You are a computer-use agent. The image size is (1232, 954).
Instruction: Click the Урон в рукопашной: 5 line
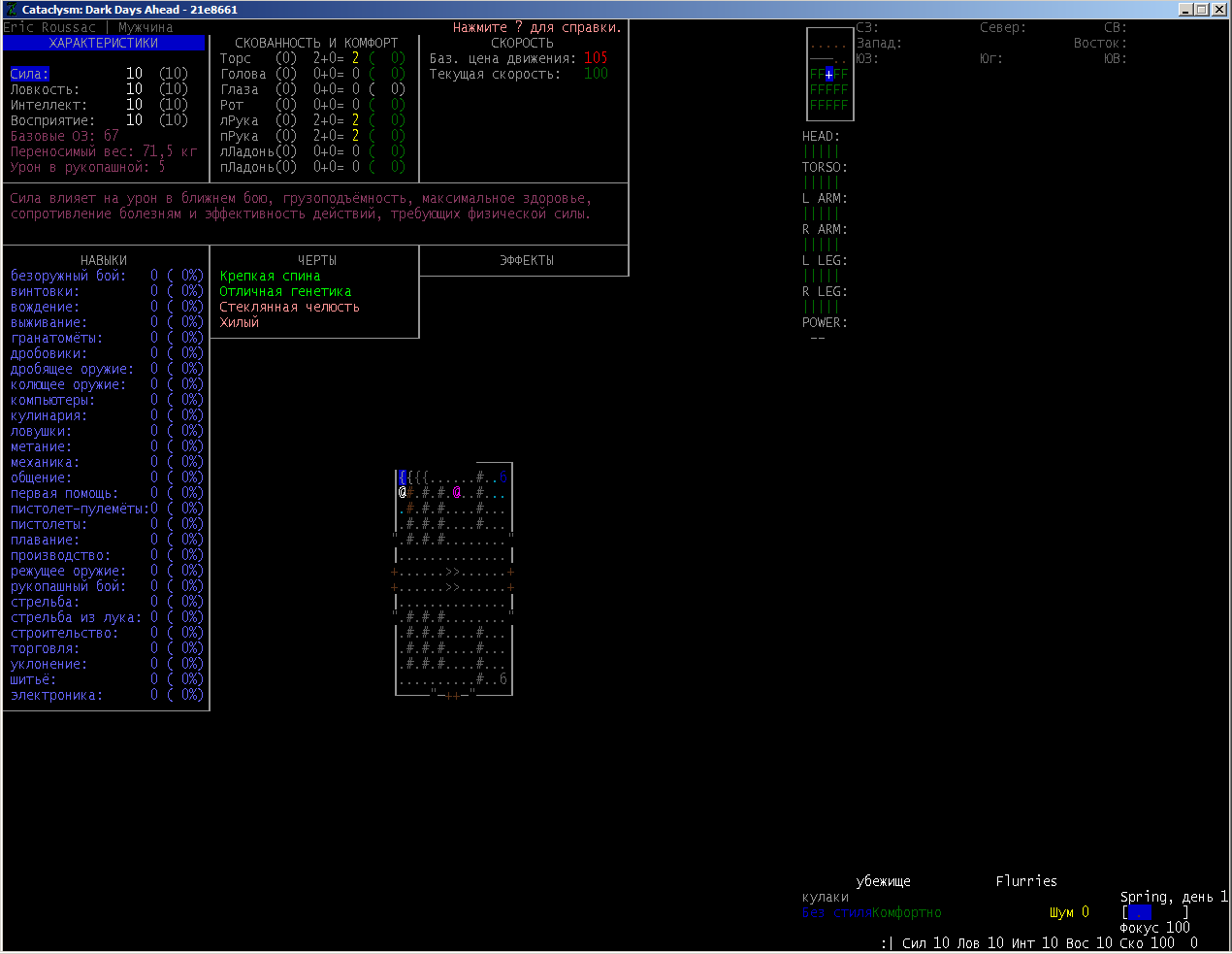pos(87,167)
